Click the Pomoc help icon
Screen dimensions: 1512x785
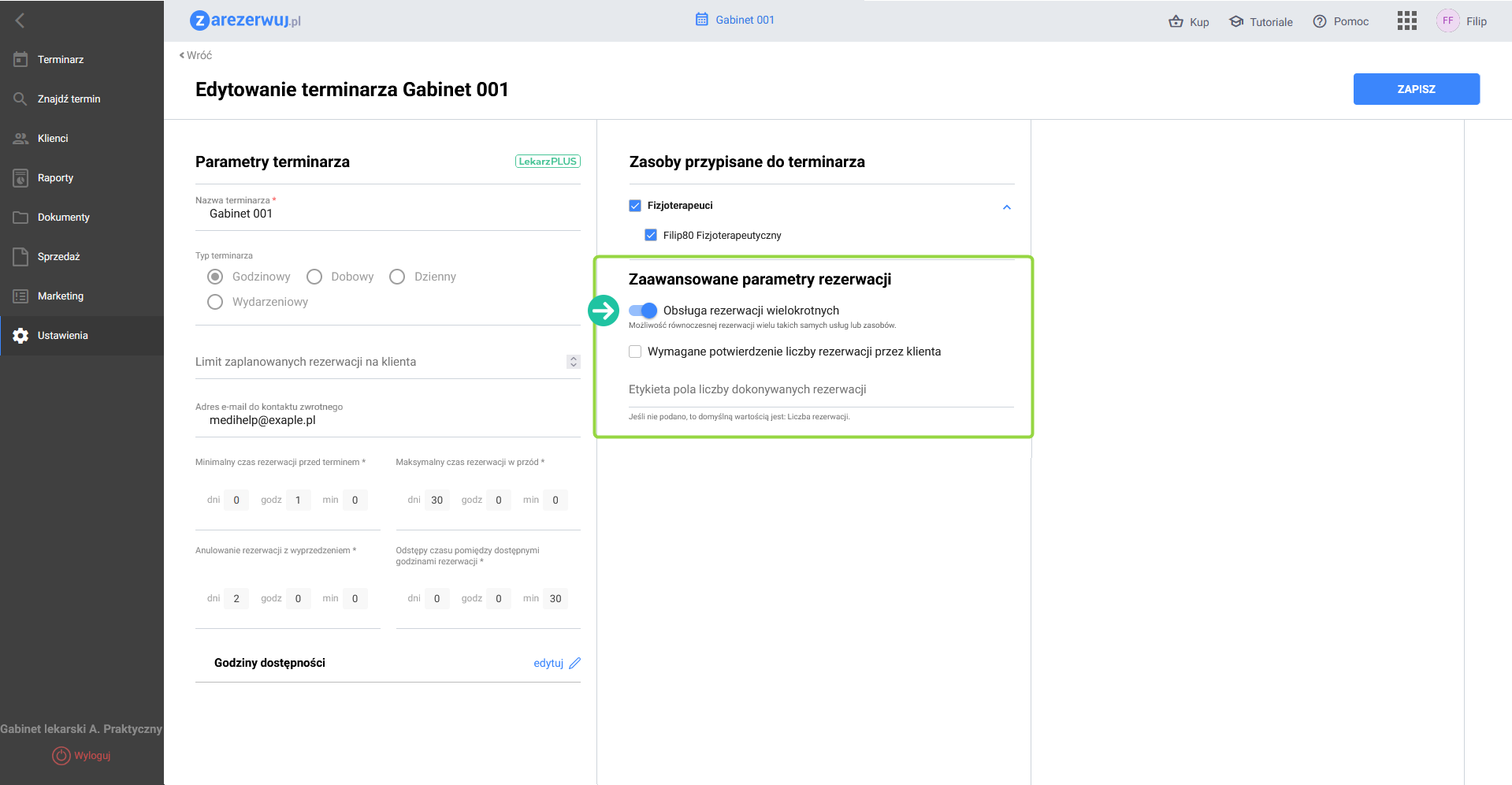coord(1320,21)
